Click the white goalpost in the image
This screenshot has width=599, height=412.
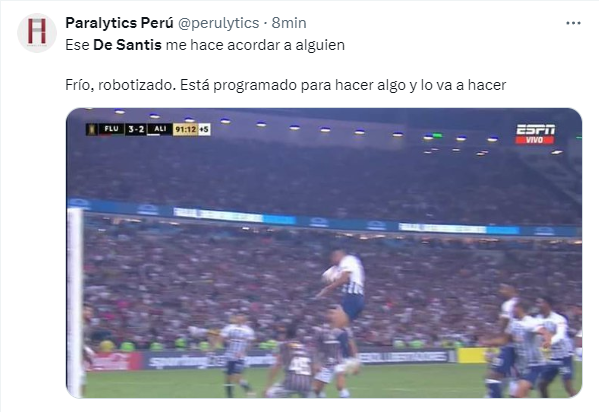click(x=75, y=302)
